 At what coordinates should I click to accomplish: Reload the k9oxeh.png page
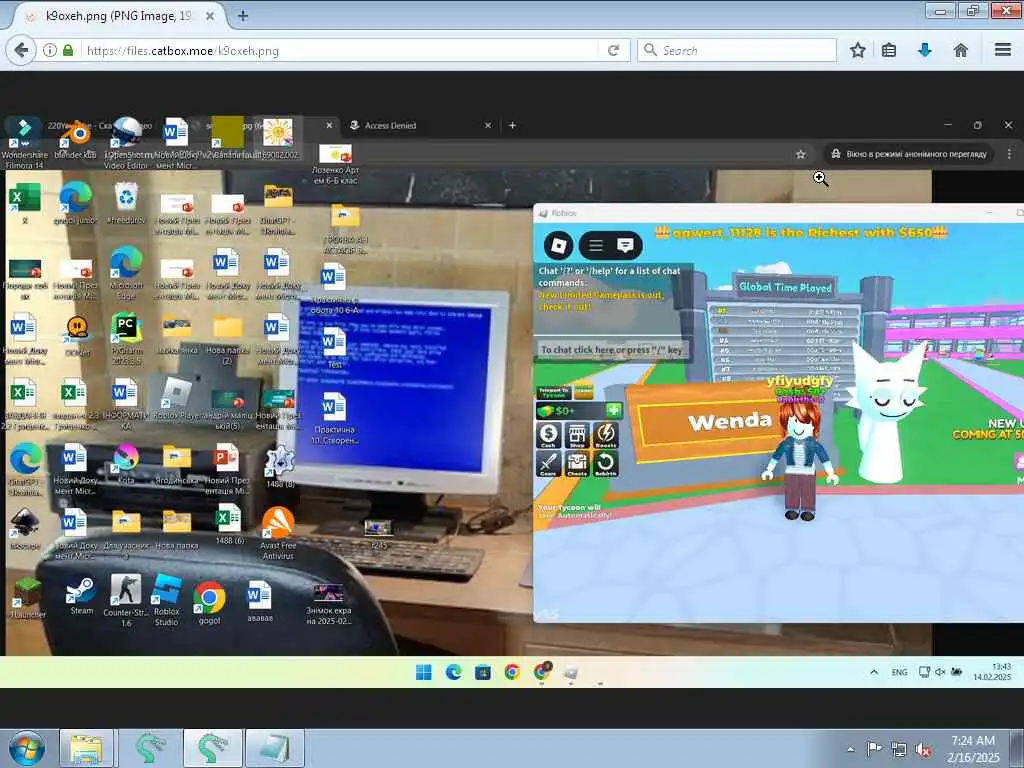(613, 50)
